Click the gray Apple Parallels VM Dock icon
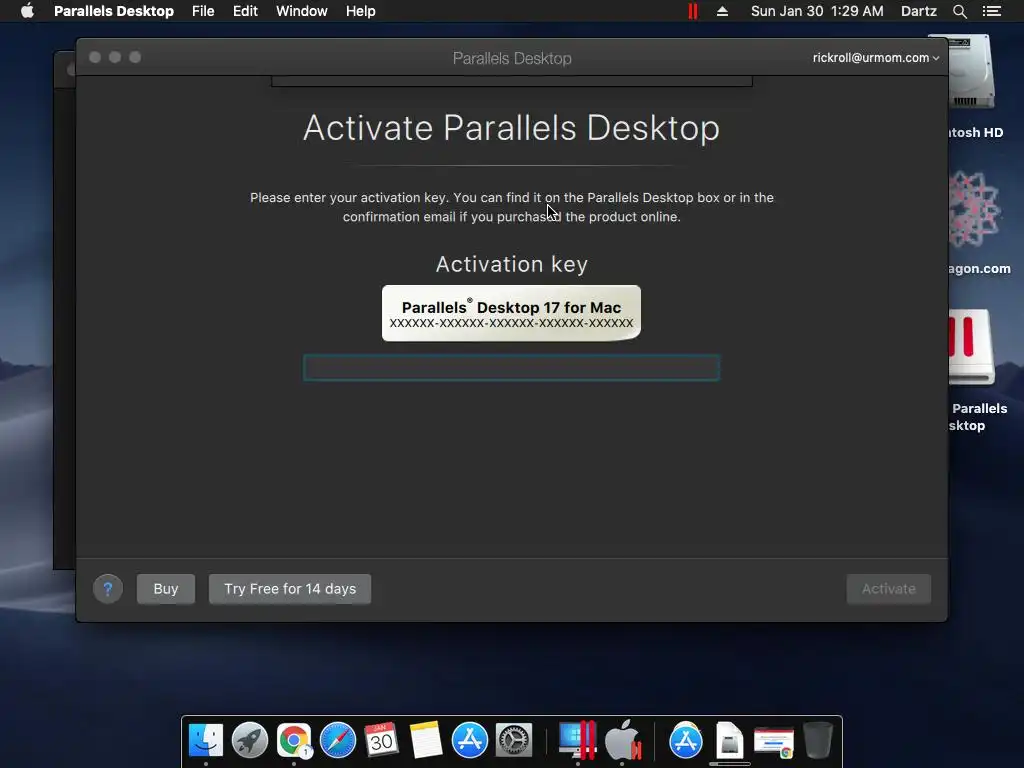Screen dimensions: 1024x768 [623, 740]
